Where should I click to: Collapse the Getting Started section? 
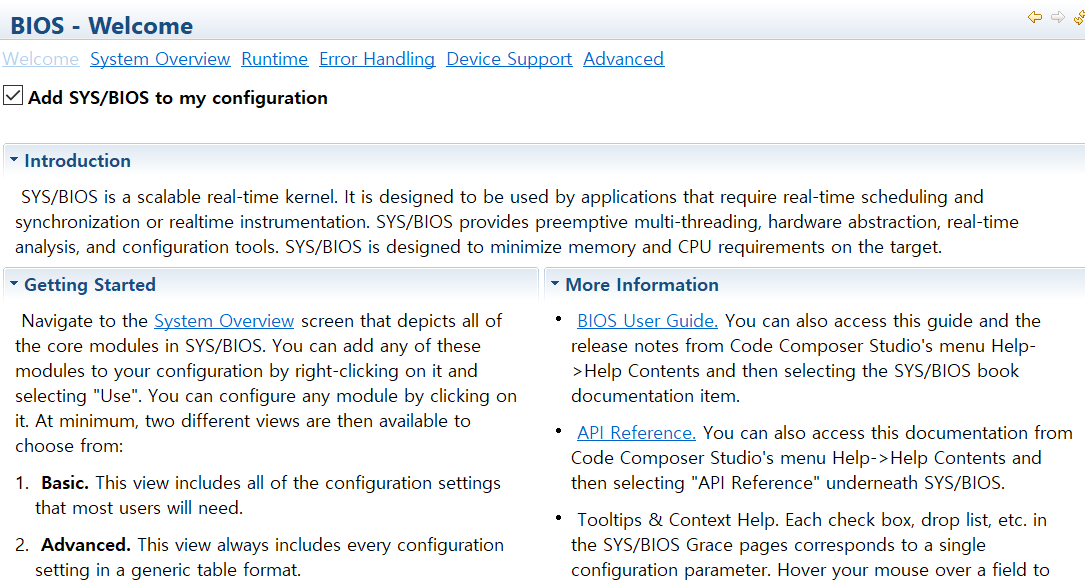pos(13,283)
